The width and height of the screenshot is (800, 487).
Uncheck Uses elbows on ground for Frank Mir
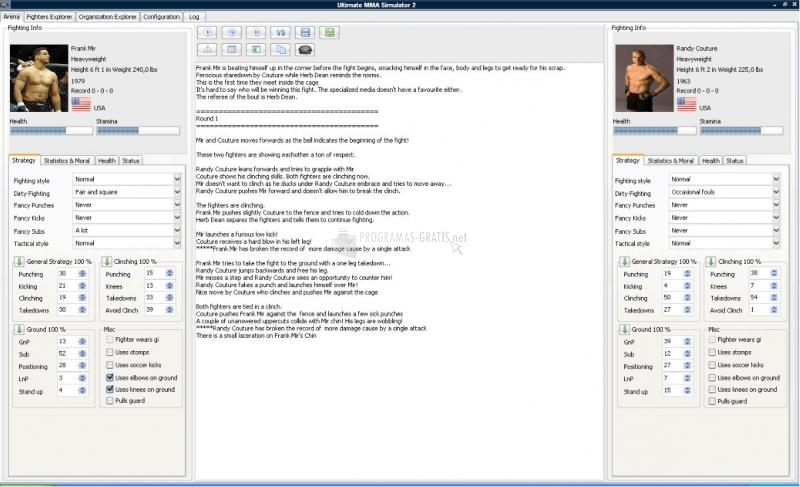[110, 377]
